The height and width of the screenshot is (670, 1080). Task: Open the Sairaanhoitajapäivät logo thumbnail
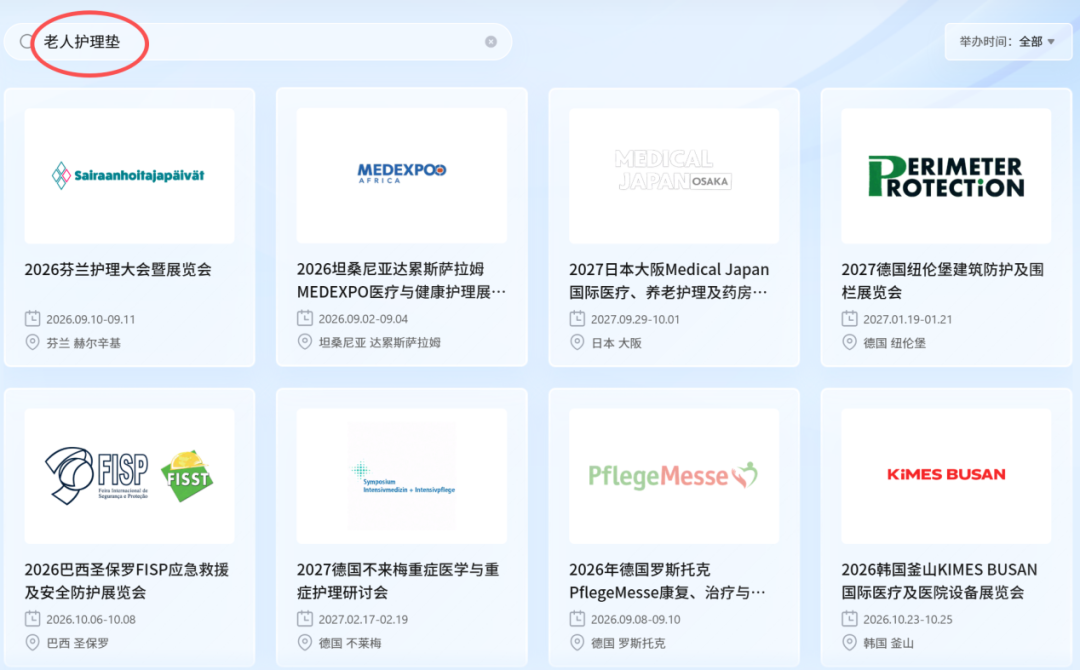[129, 176]
